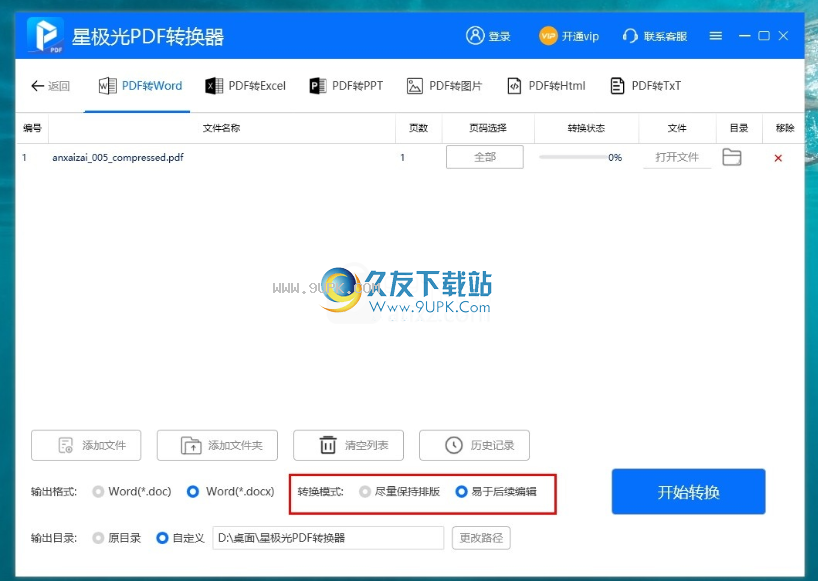Screen dimensions: 818x581
Task: Click the orange VIP badge icon
Action: click(548, 36)
